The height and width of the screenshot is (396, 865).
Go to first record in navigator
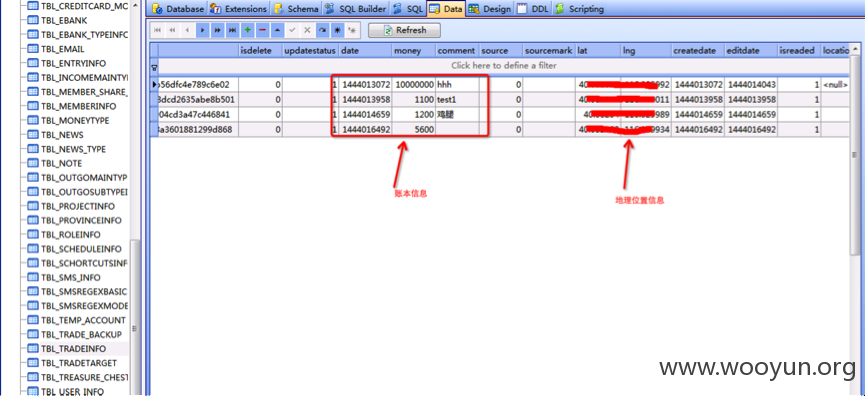[x=158, y=30]
